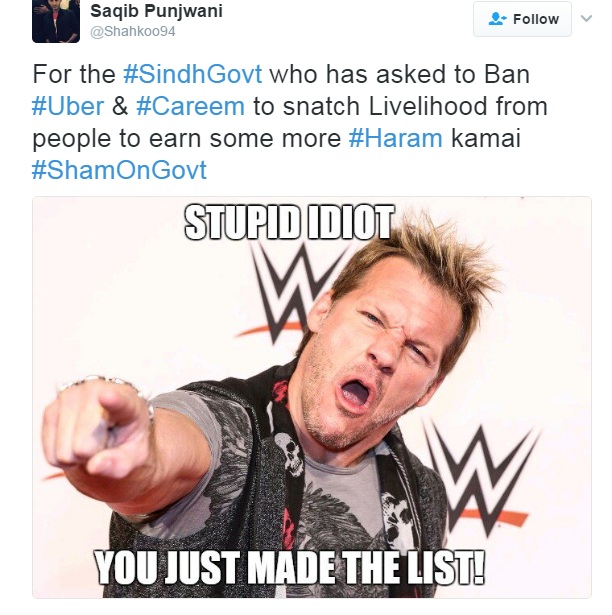Open the attached meme image

312,397
